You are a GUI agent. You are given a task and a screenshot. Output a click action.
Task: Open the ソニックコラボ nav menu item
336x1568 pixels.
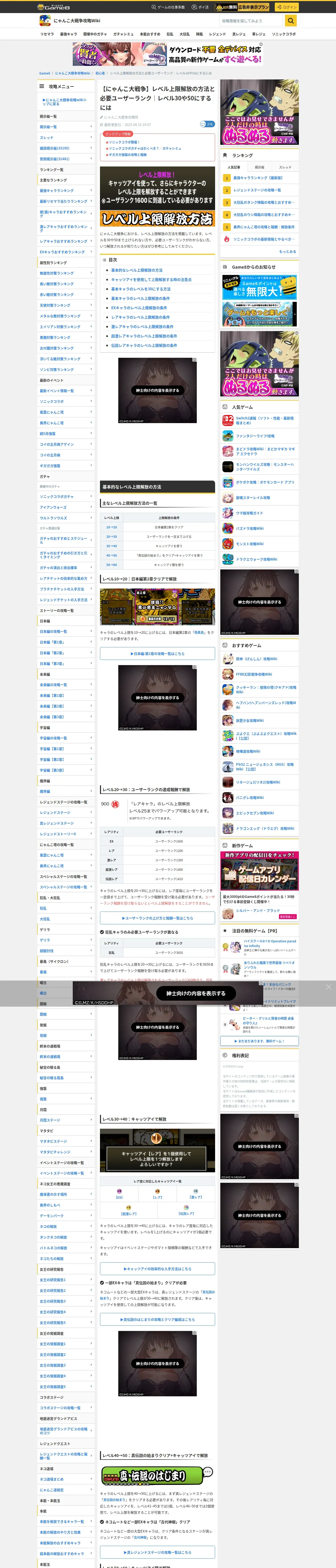[x=284, y=34]
